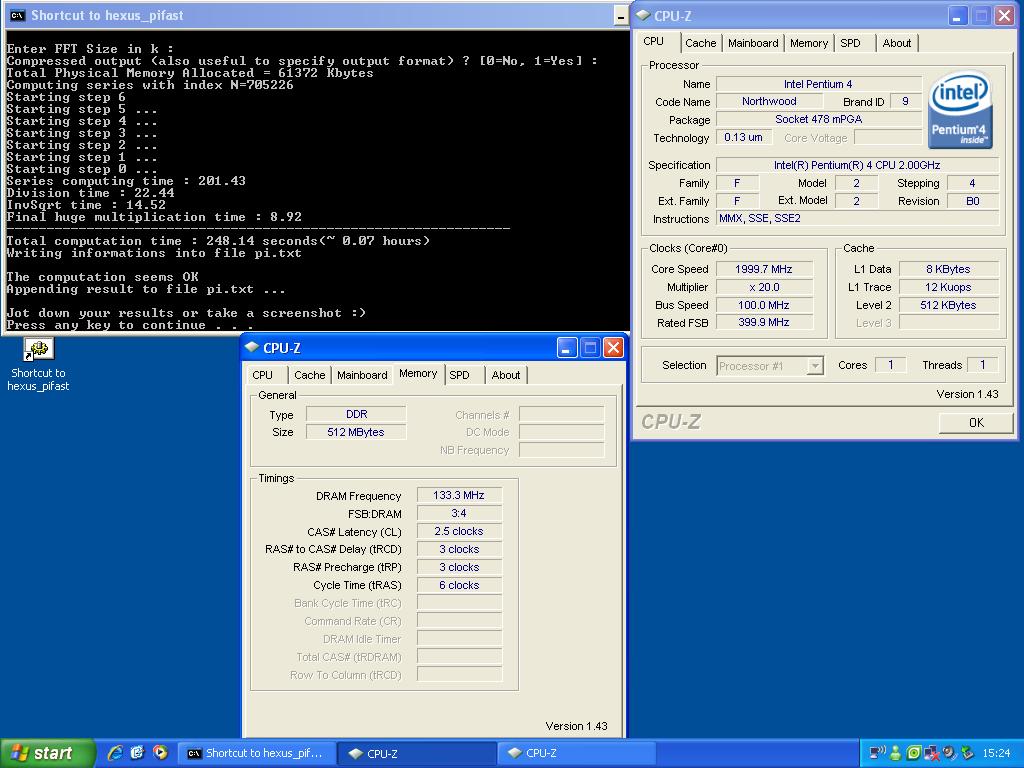Click the green square tray icon
Screen dimensions: 1024x768
pos(914,753)
